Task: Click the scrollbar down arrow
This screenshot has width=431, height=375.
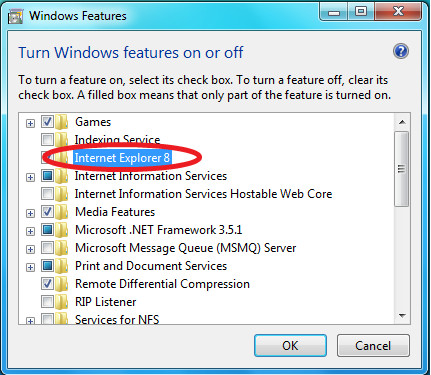Action: tap(402, 315)
